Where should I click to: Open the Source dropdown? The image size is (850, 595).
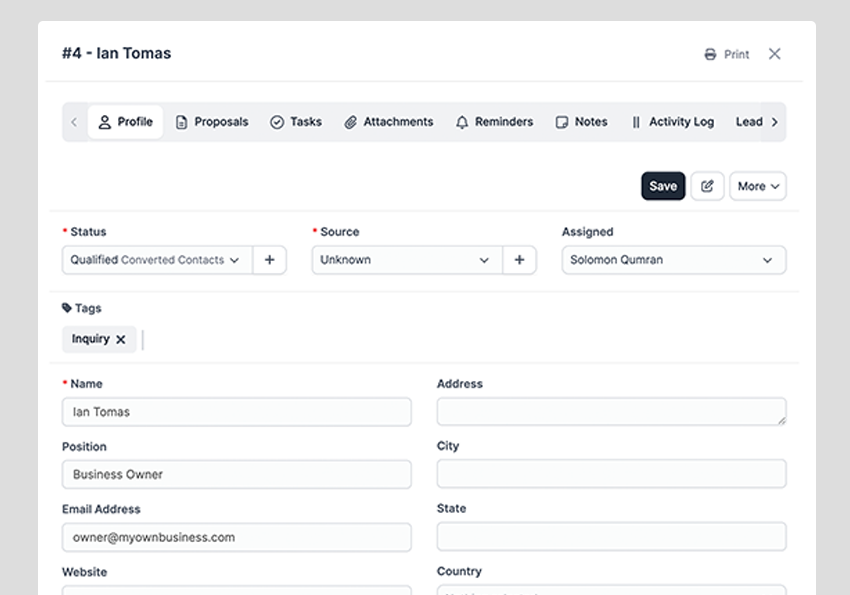(405, 260)
